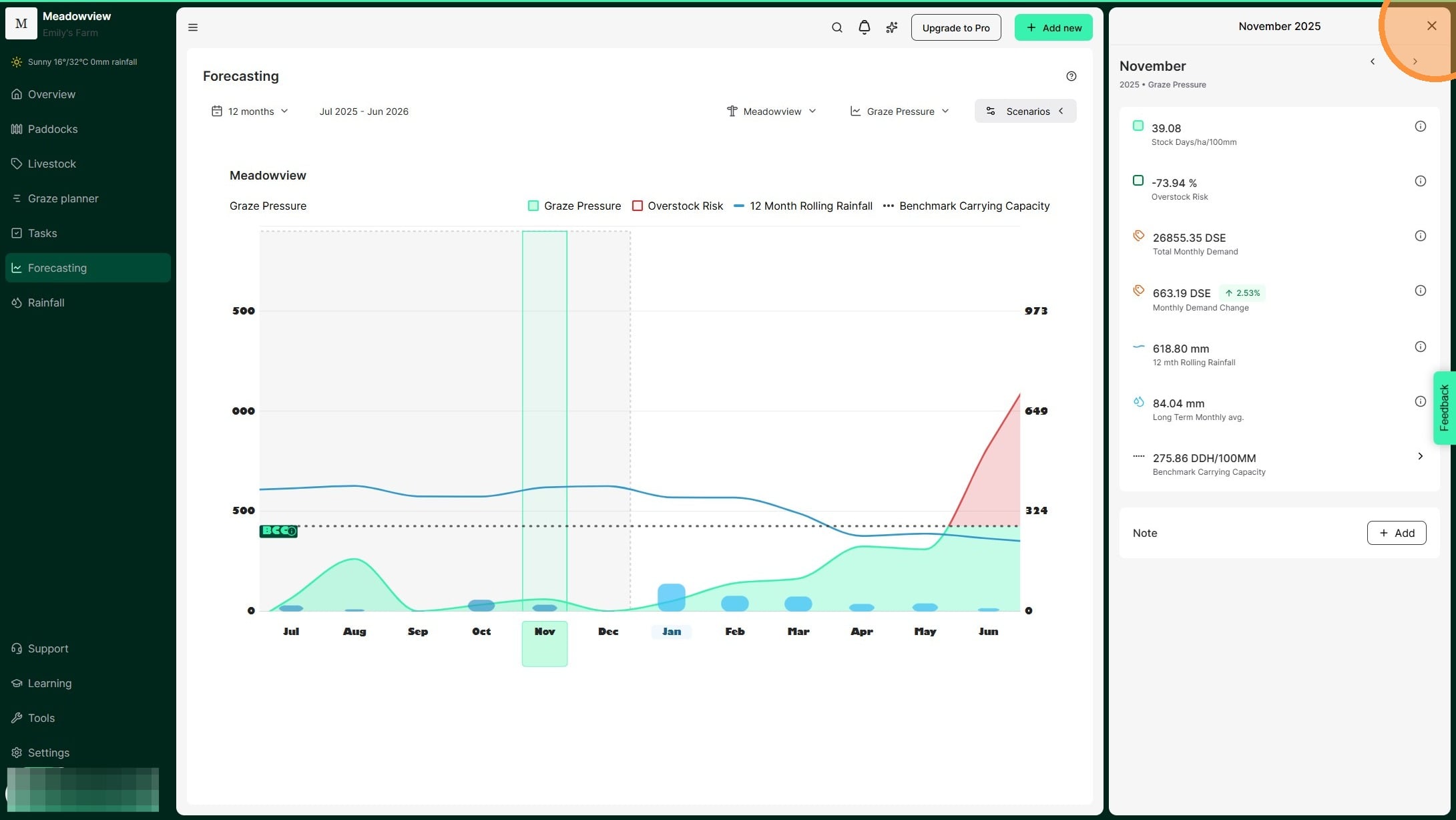The height and width of the screenshot is (820, 1456).
Task: Click the search magnifier icon
Action: click(x=836, y=27)
